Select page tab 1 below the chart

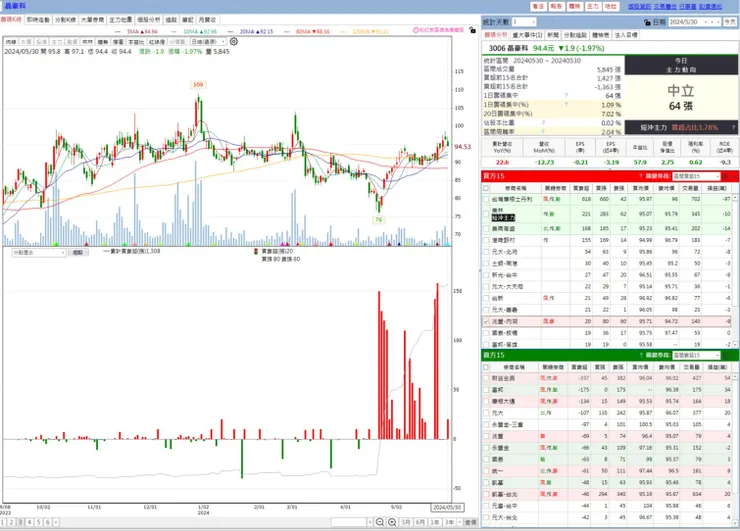tap(3, 522)
